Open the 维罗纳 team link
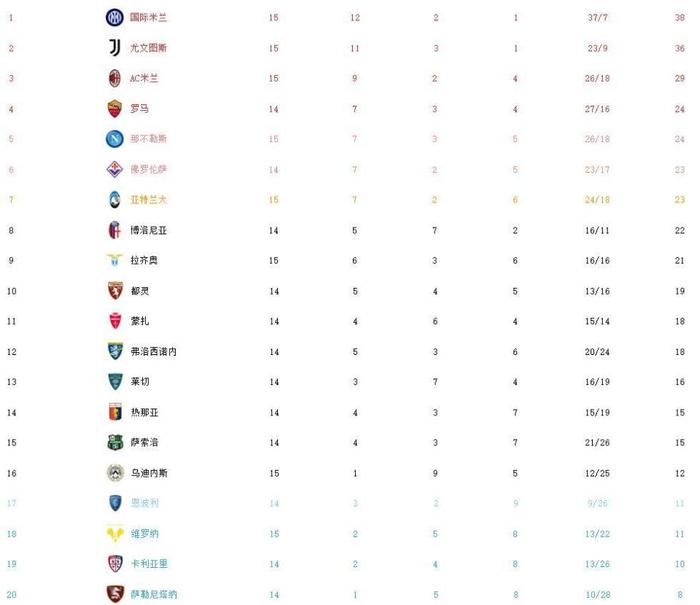Screen dimensions: 700x605 click(x=144, y=534)
